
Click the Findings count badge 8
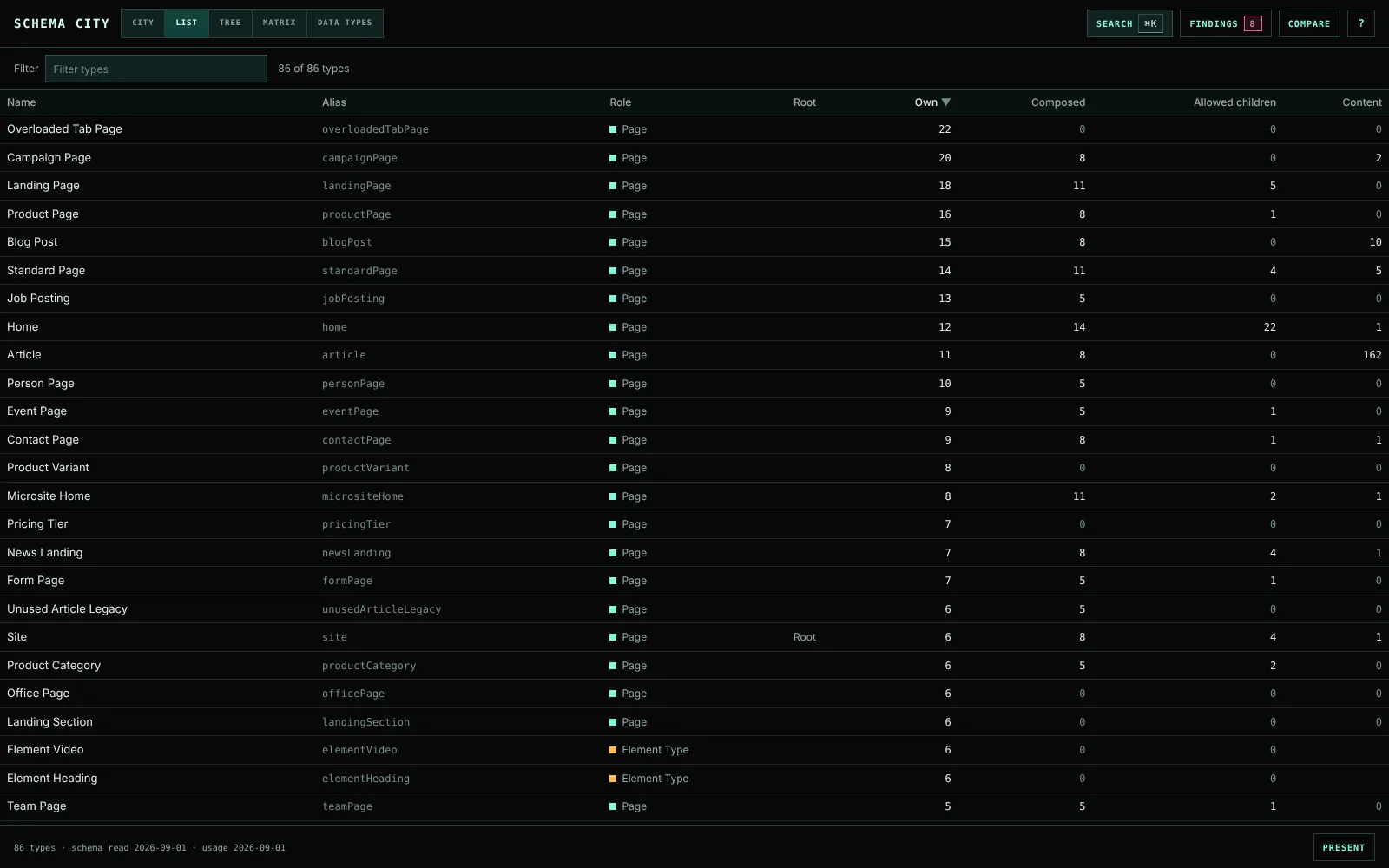tap(1253, 23)
